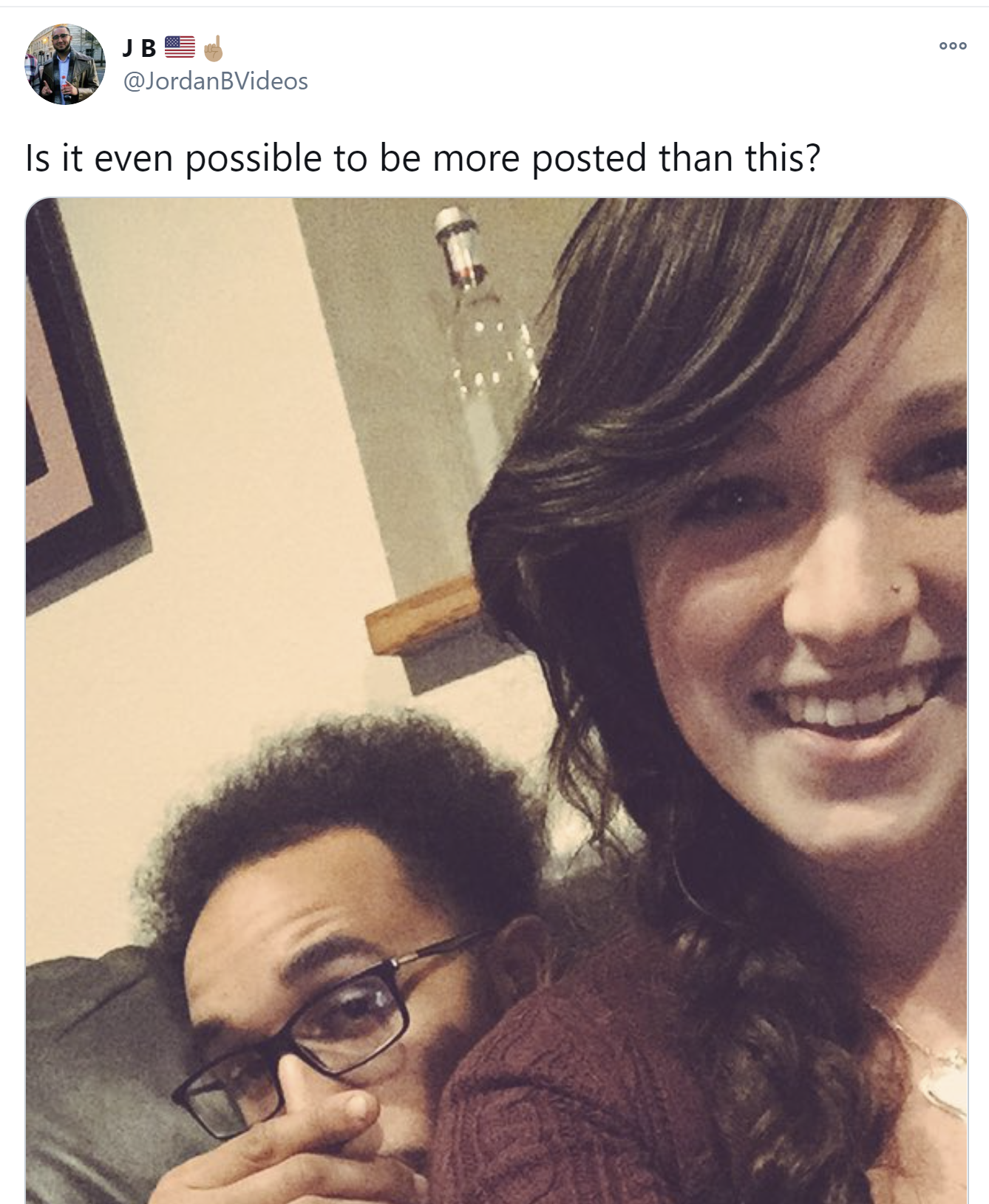The image size is (989, 1204).
Task: Click the American flag emoji beside the name
Action: (180, 47)
